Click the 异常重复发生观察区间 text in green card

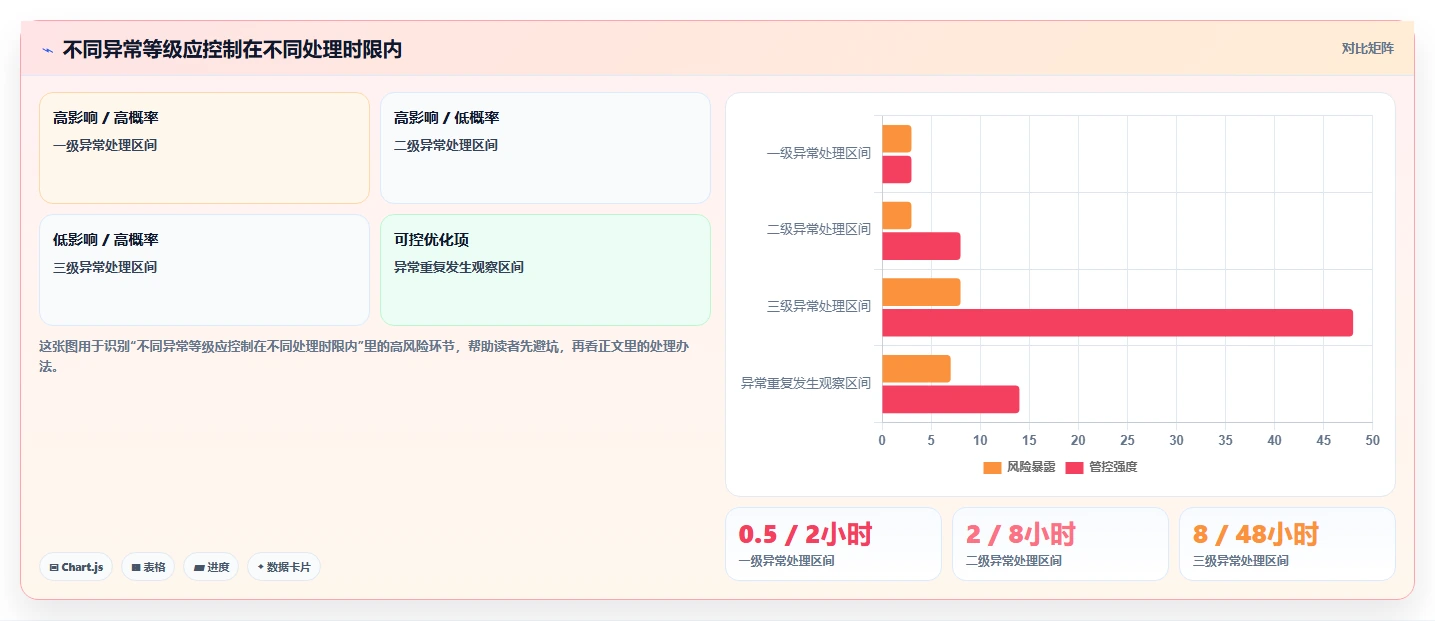click(x=459, y=267)
